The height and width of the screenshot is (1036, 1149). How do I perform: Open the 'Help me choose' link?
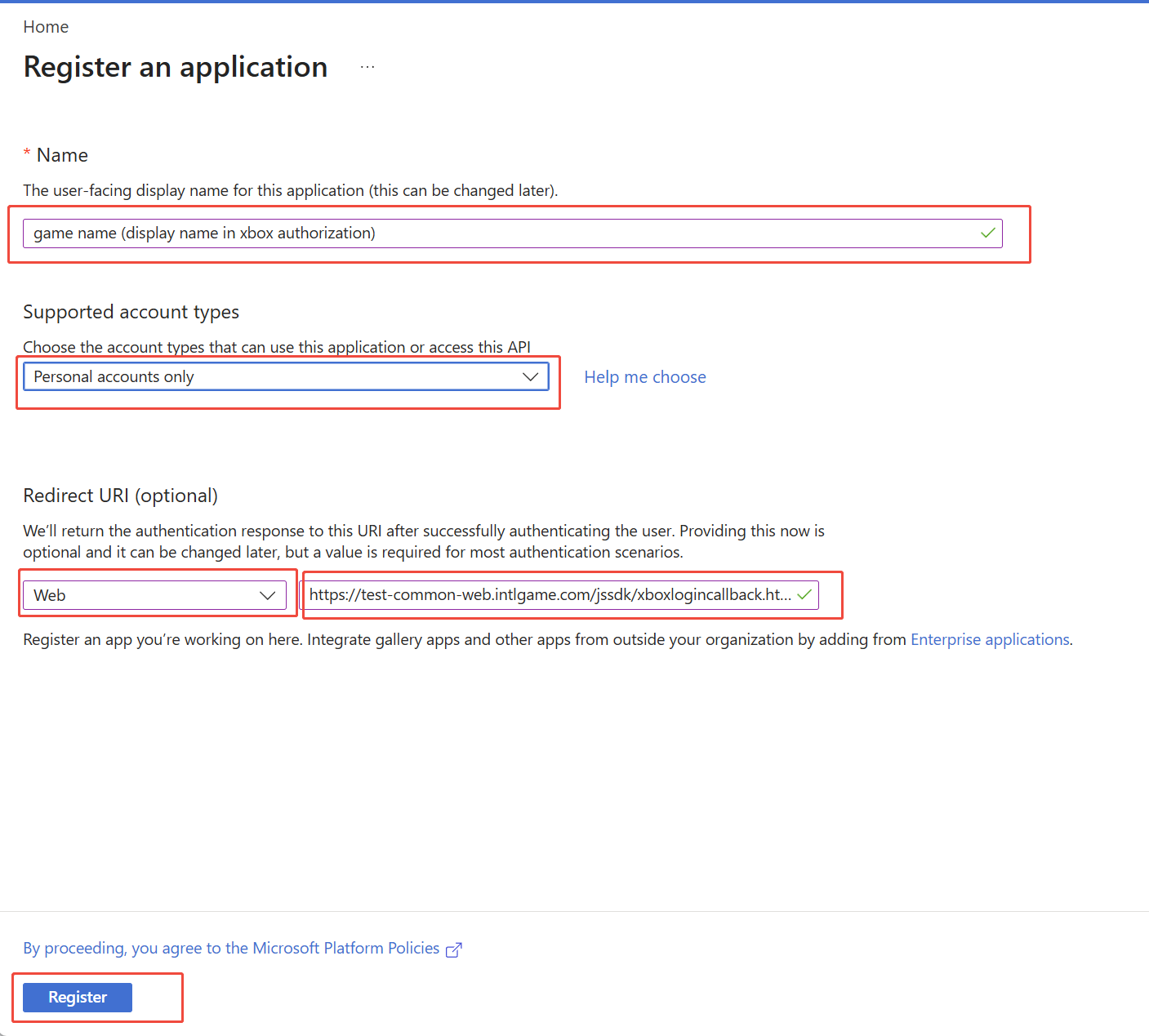click(x=644, y=377)
